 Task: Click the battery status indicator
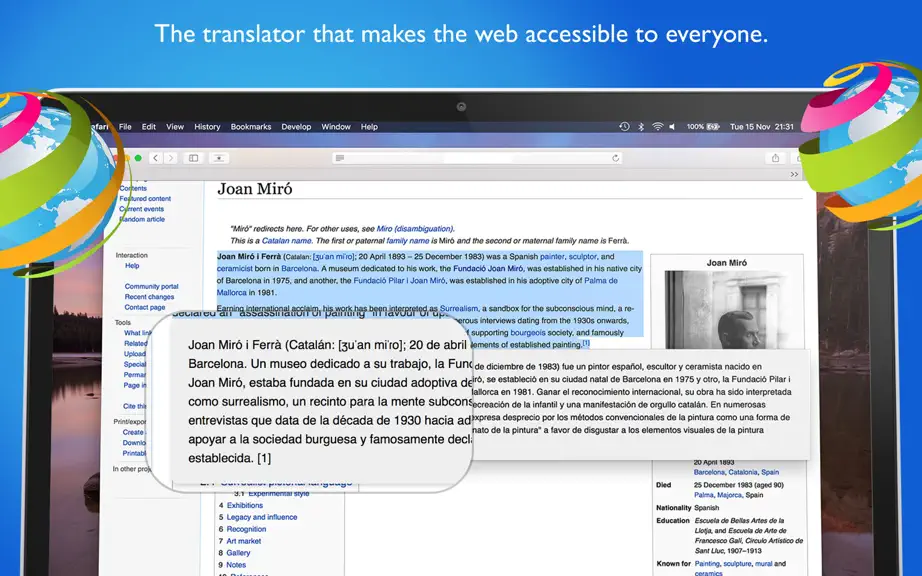pos(703,126)
